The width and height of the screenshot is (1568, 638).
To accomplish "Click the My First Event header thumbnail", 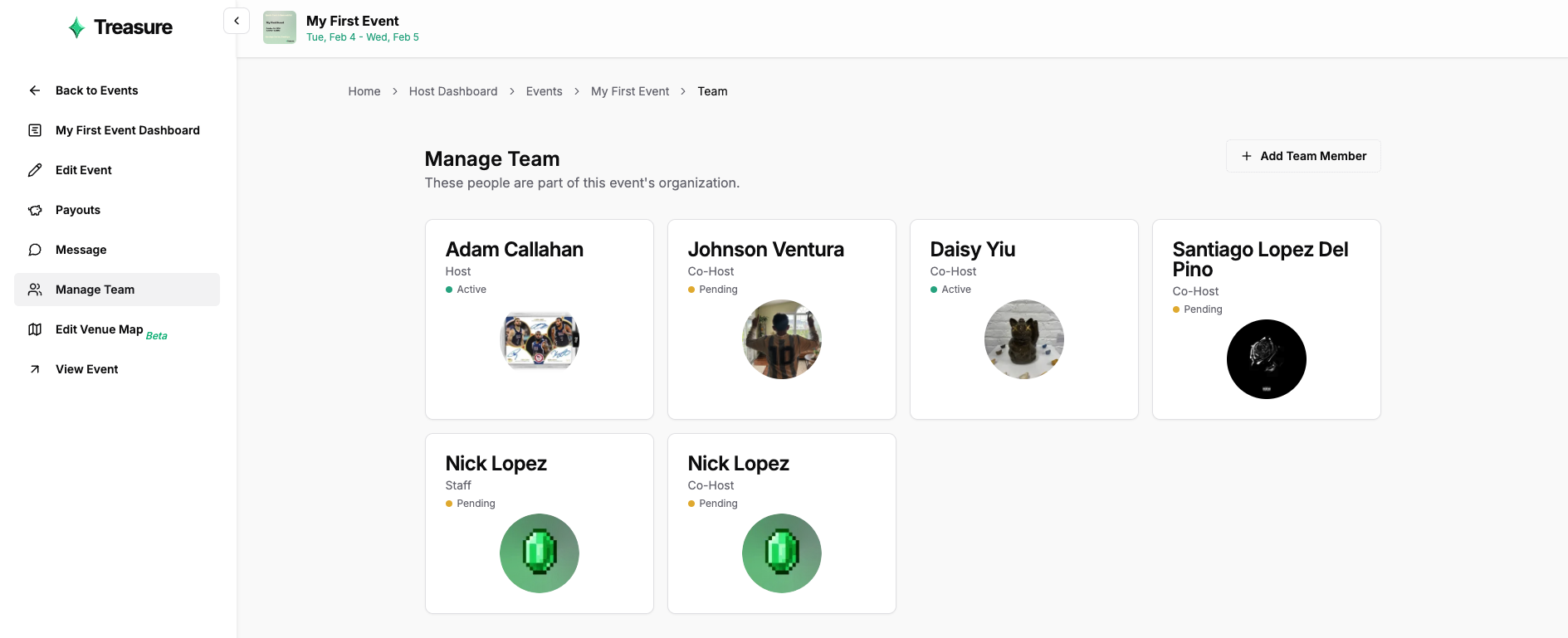I will [x=280, y=27].
